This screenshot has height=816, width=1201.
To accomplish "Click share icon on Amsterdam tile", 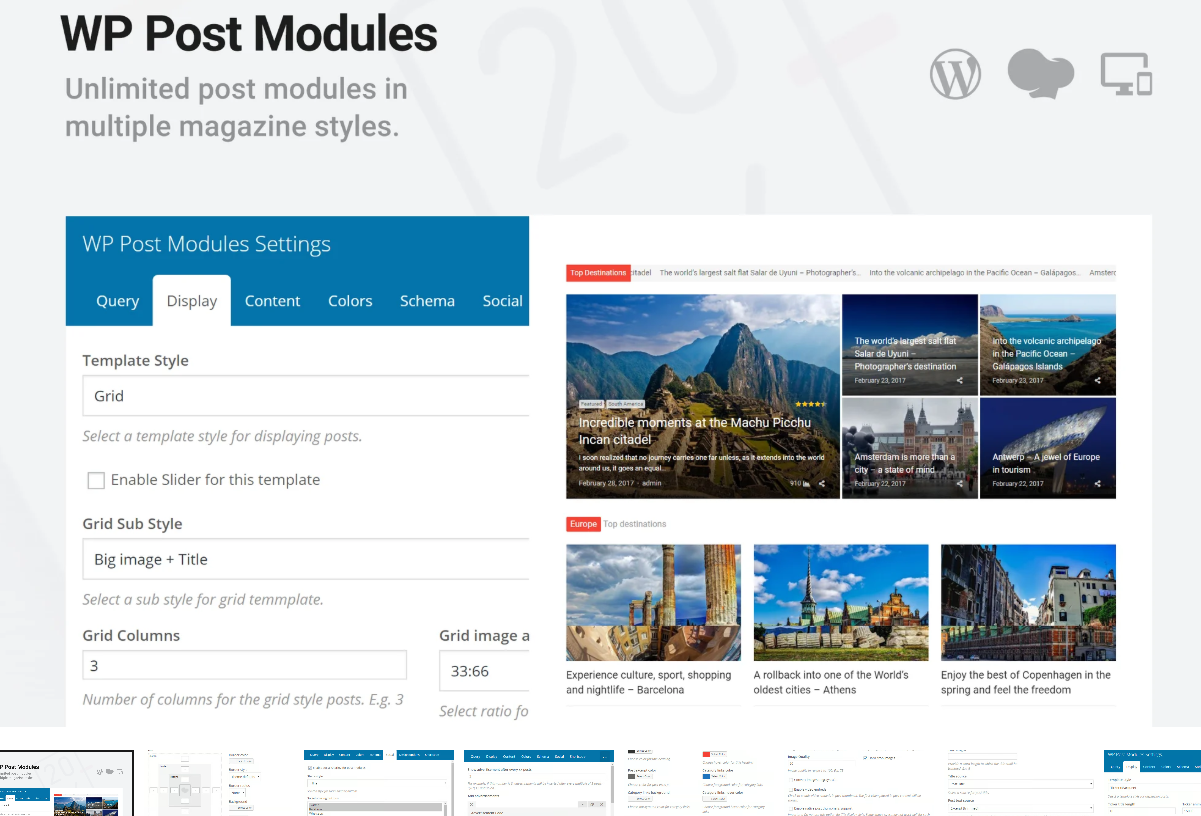I will 960,484.
